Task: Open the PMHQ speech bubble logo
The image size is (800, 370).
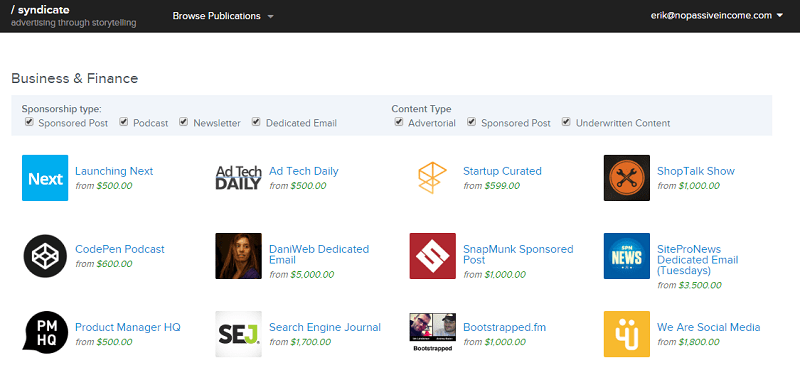Action: pyautogui.click(x=45, y=332)
